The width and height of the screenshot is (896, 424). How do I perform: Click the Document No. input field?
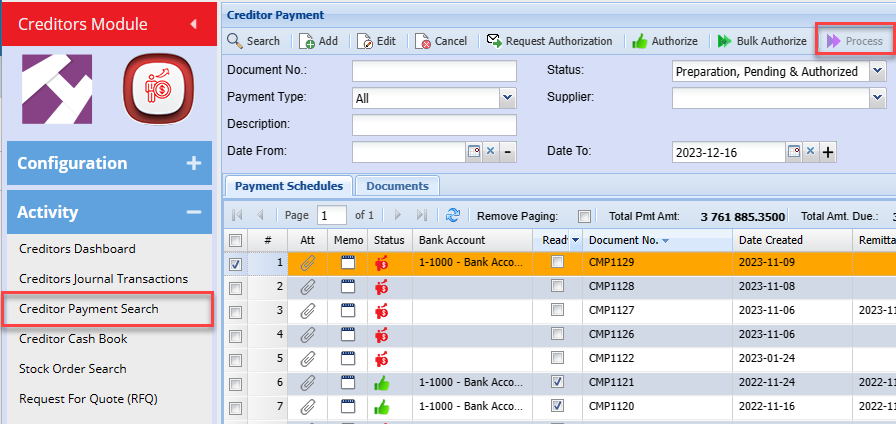(x=434, y=71)
